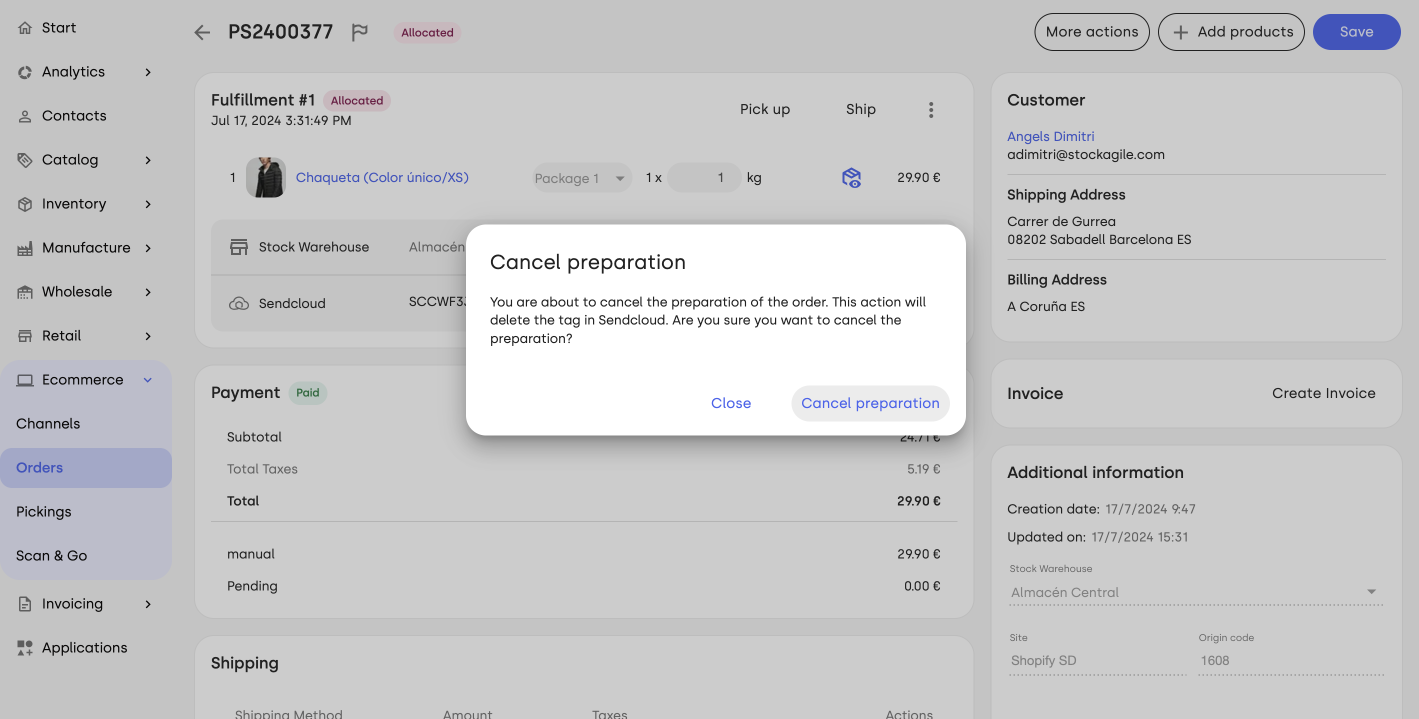Expand the Wholesale submenu chevron

[148, 292]
